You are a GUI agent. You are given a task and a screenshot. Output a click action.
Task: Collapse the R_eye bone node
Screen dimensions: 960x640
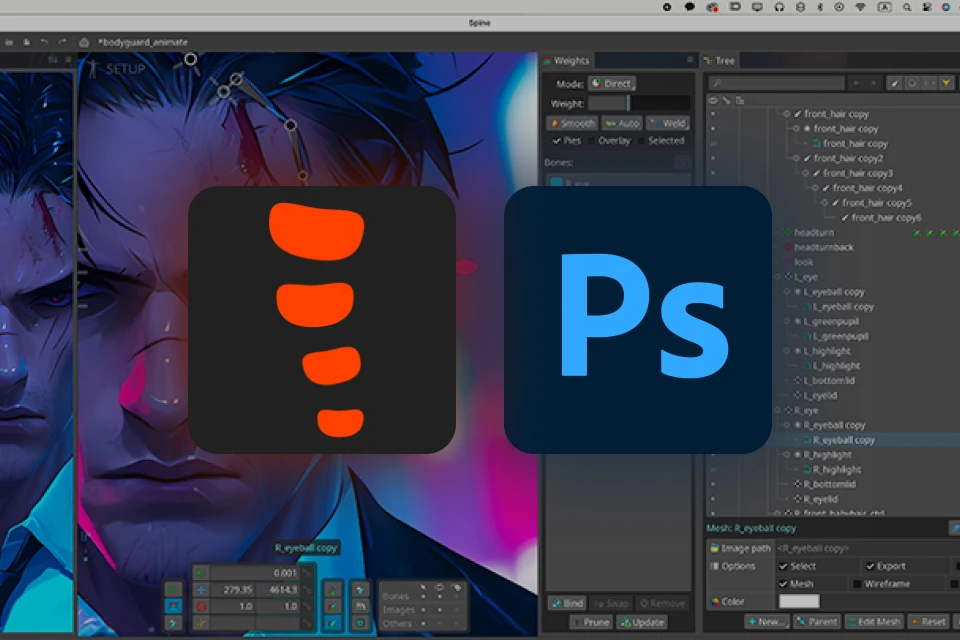pos(778,410)
